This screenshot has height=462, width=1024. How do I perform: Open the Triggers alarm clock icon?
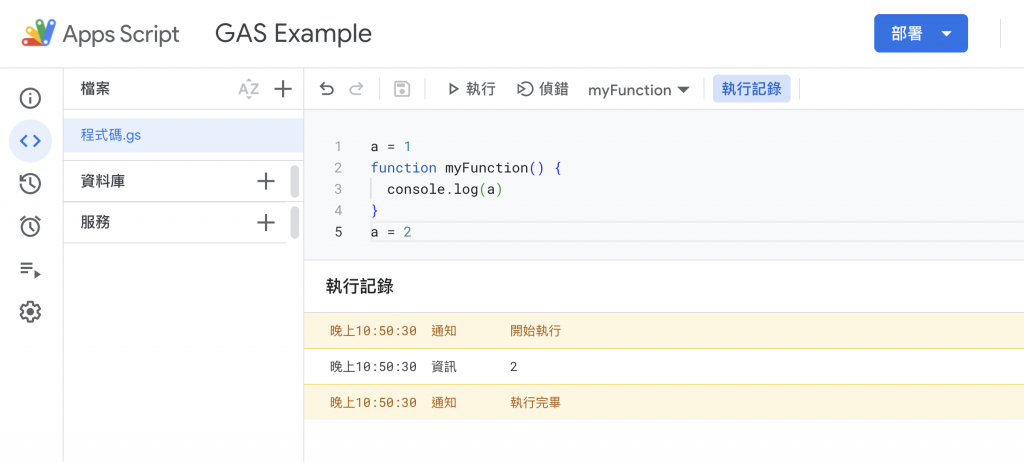pyautogui.click(x=30, y=226)
